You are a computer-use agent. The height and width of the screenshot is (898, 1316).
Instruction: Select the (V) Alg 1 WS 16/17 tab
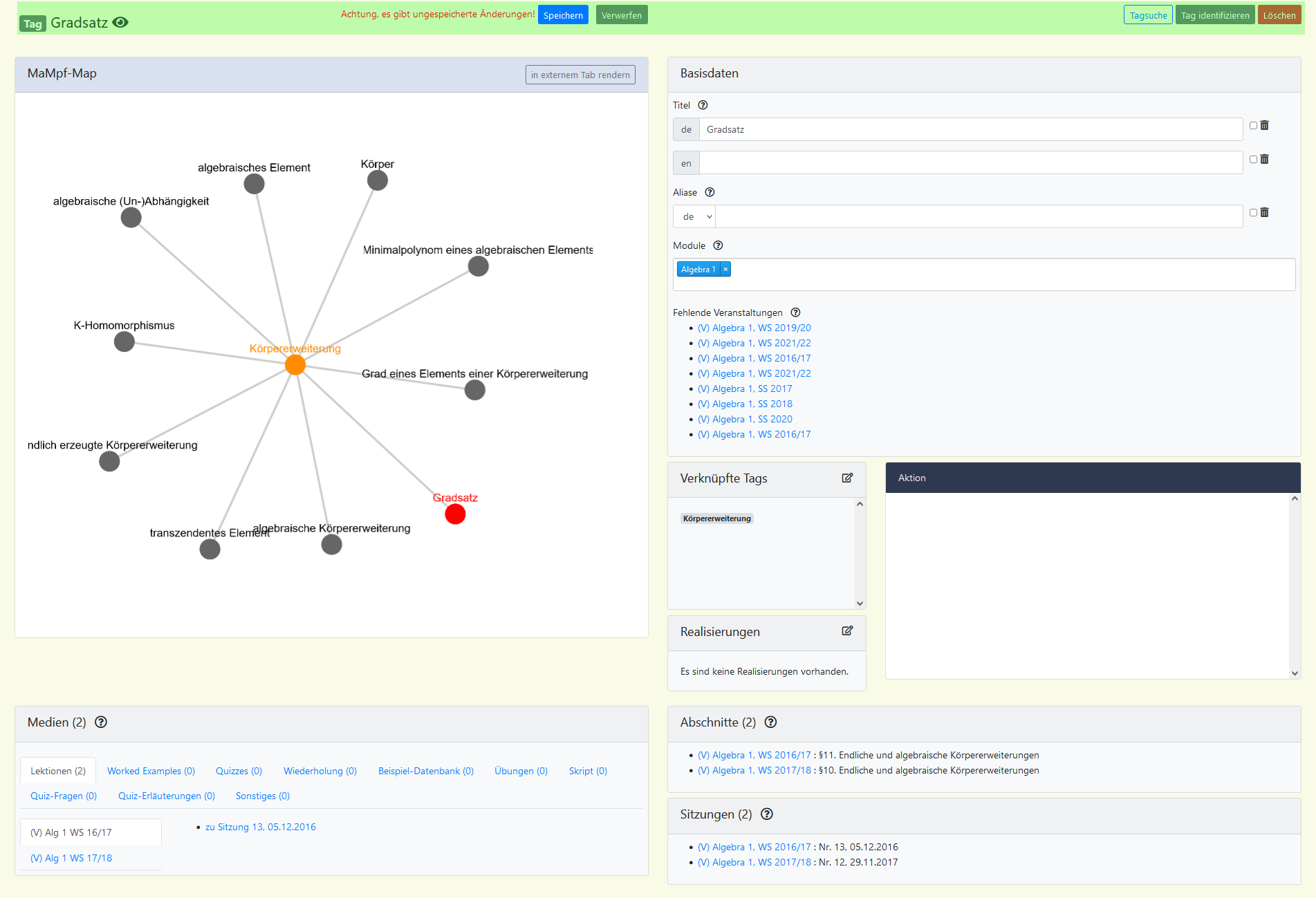pos(91,832)
